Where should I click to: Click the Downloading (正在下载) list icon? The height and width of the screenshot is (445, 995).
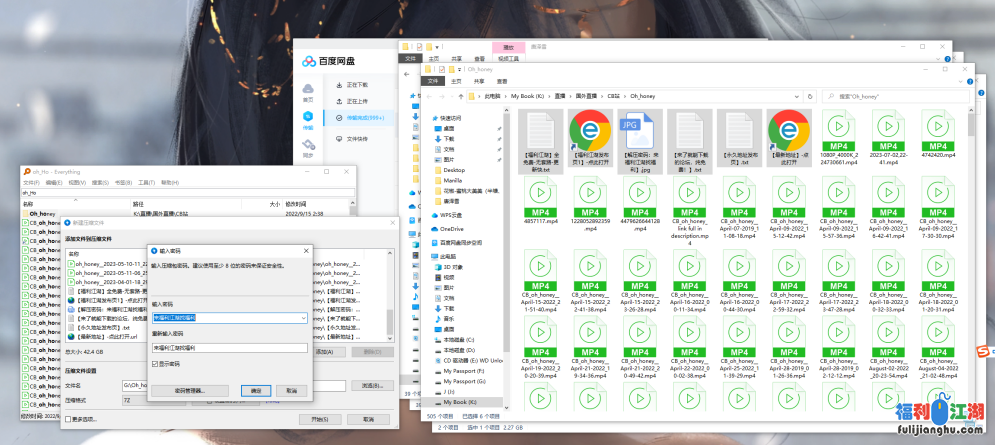coord(340,85)
